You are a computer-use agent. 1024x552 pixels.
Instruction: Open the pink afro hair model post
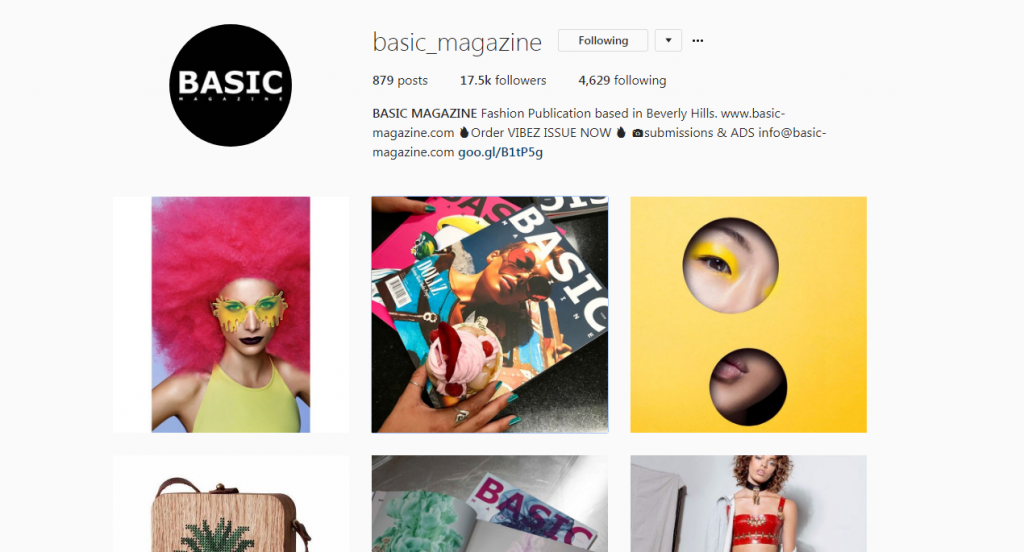click(231, 314)
